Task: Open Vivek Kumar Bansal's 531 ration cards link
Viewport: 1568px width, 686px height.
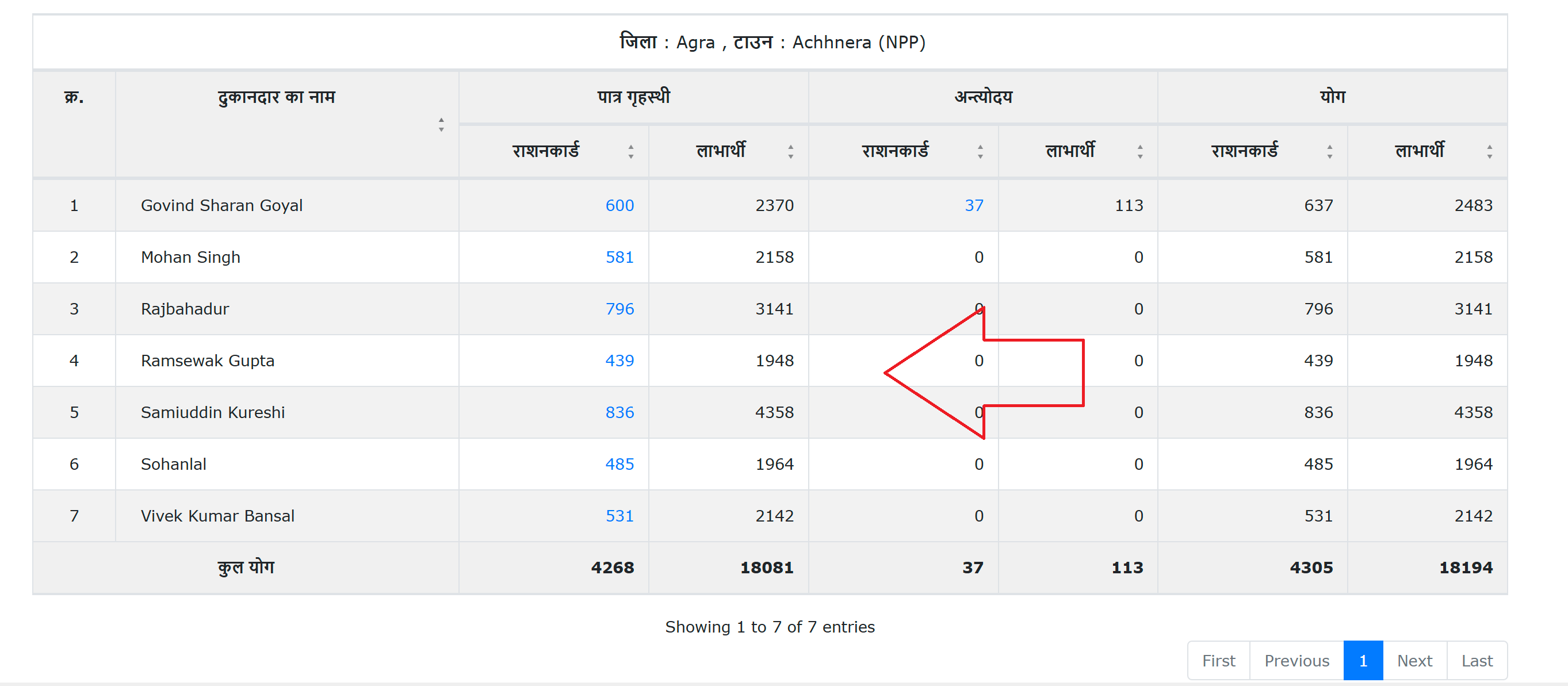Action: (x=619, y=516)
